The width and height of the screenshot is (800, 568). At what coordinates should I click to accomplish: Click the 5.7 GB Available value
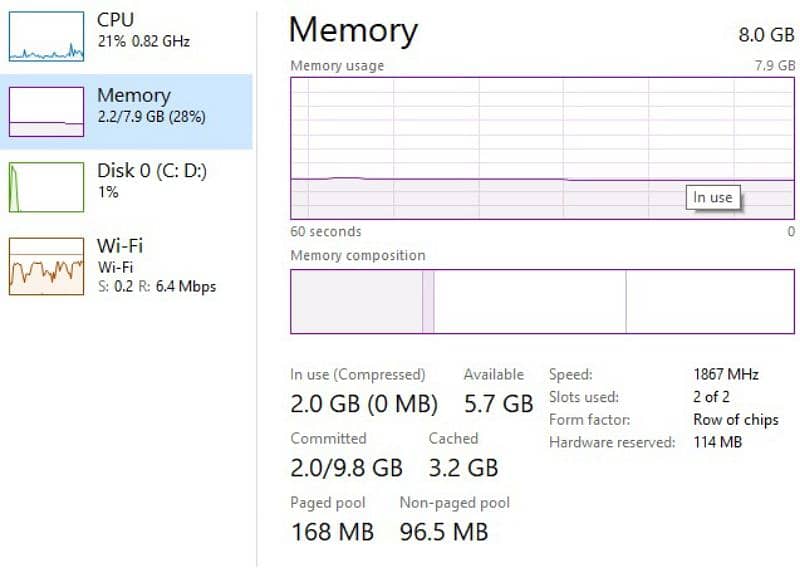498,404
